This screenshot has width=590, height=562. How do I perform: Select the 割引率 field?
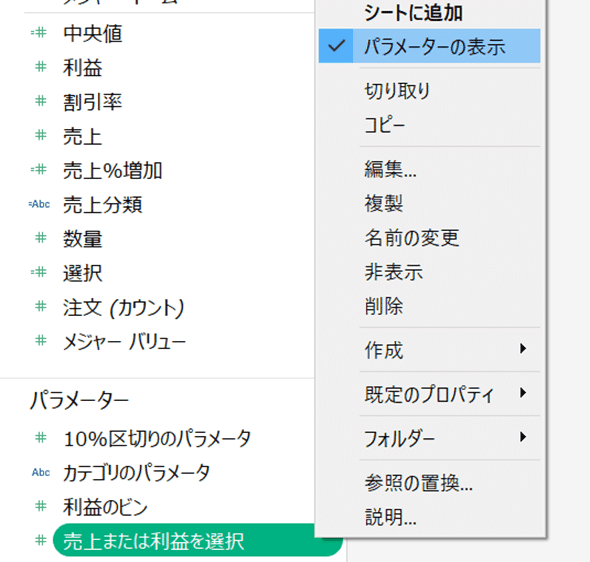(93, 102)
